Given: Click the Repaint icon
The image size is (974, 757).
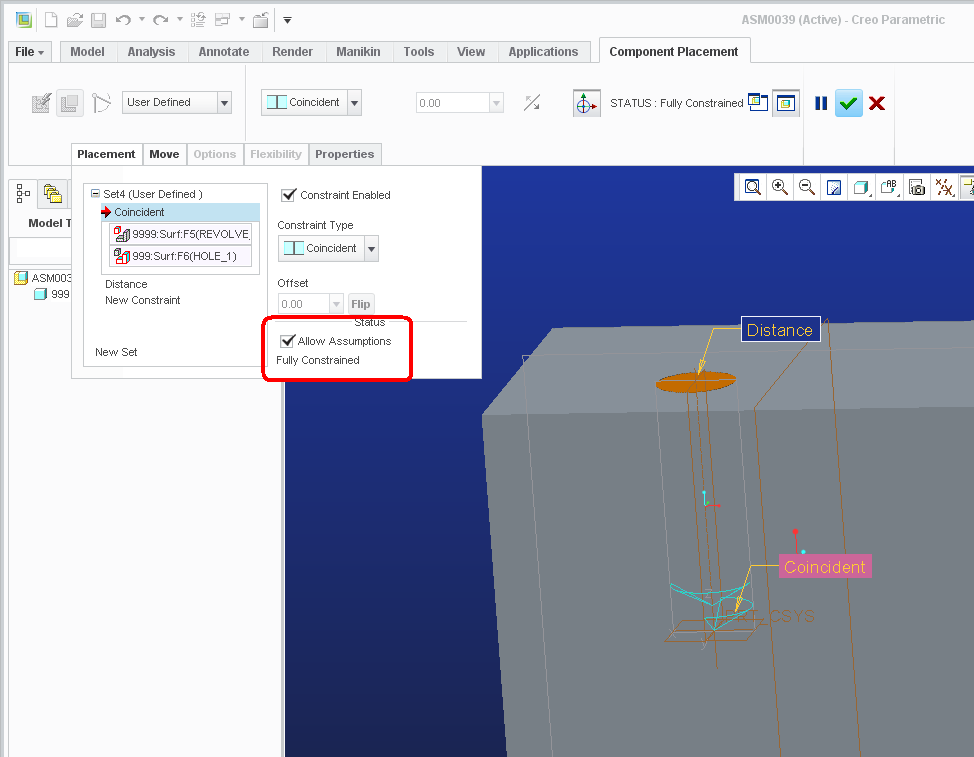Looking at the screenshot, I should pyautogui.click(x=834, y=187).
